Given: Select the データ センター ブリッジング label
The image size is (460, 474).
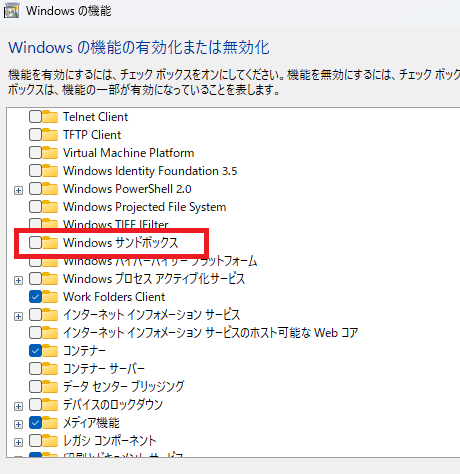Looking at the screenshot, I should (124, 387).
